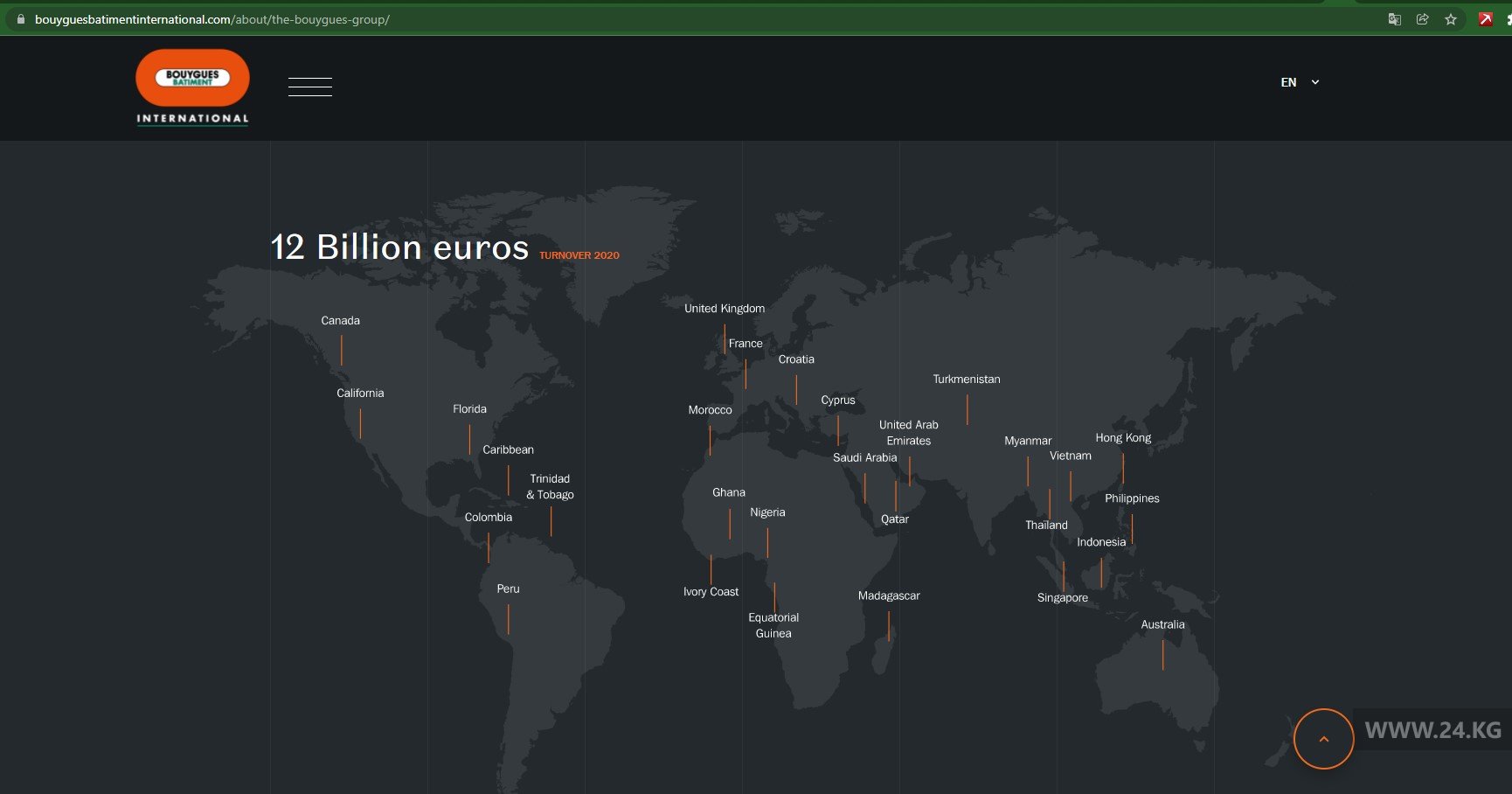Select the Indonesia map label

pyautogui.click(x=1101, y=542)
